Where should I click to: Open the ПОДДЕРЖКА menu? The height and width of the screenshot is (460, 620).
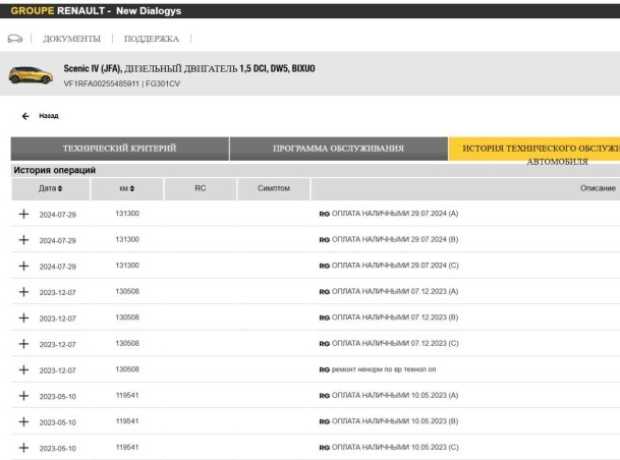151,39
